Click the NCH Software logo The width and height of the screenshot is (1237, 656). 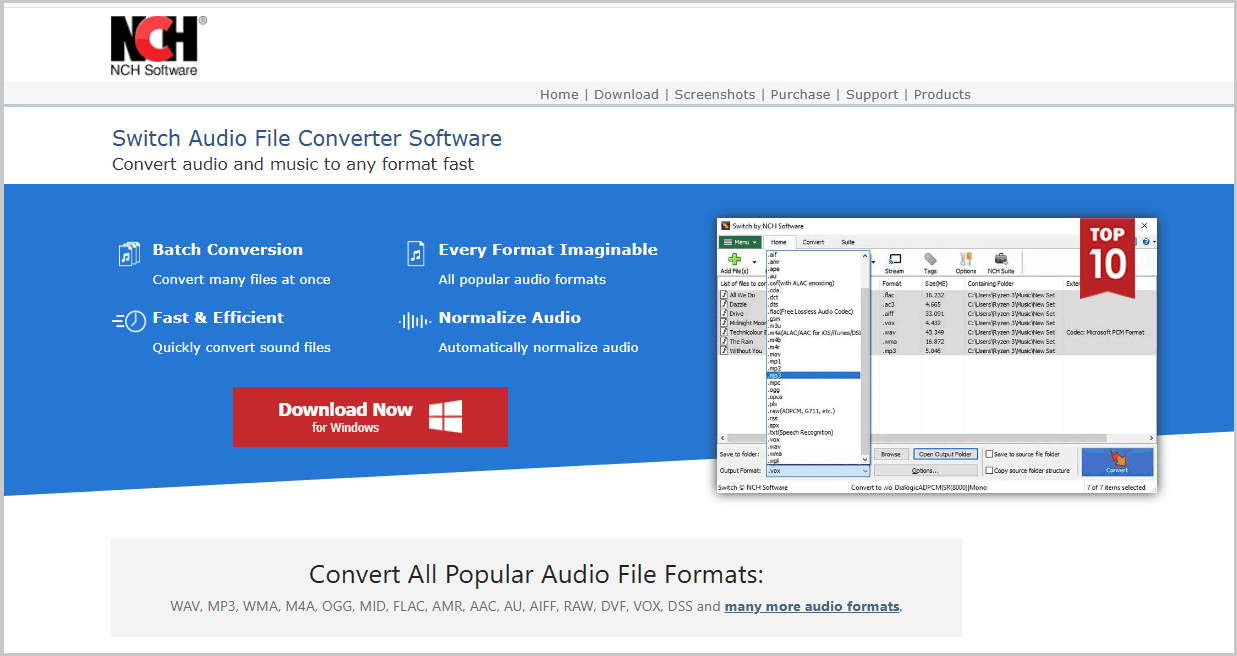pyautogui.click(x=158, y=46)
